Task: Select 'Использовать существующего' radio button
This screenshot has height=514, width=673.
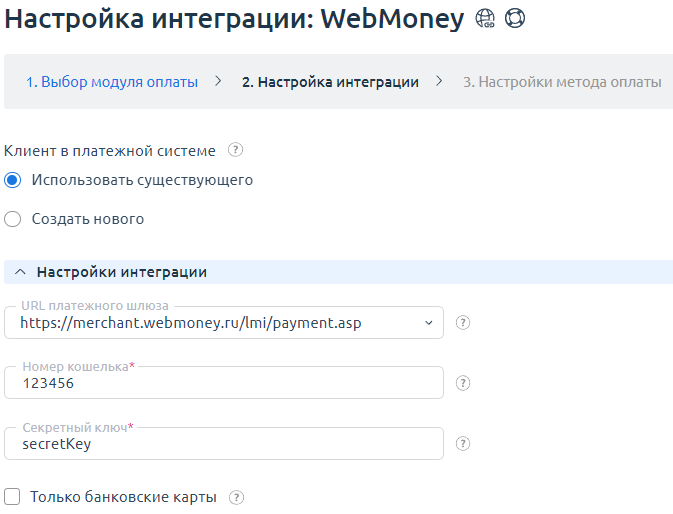Action: coord(13,181)
